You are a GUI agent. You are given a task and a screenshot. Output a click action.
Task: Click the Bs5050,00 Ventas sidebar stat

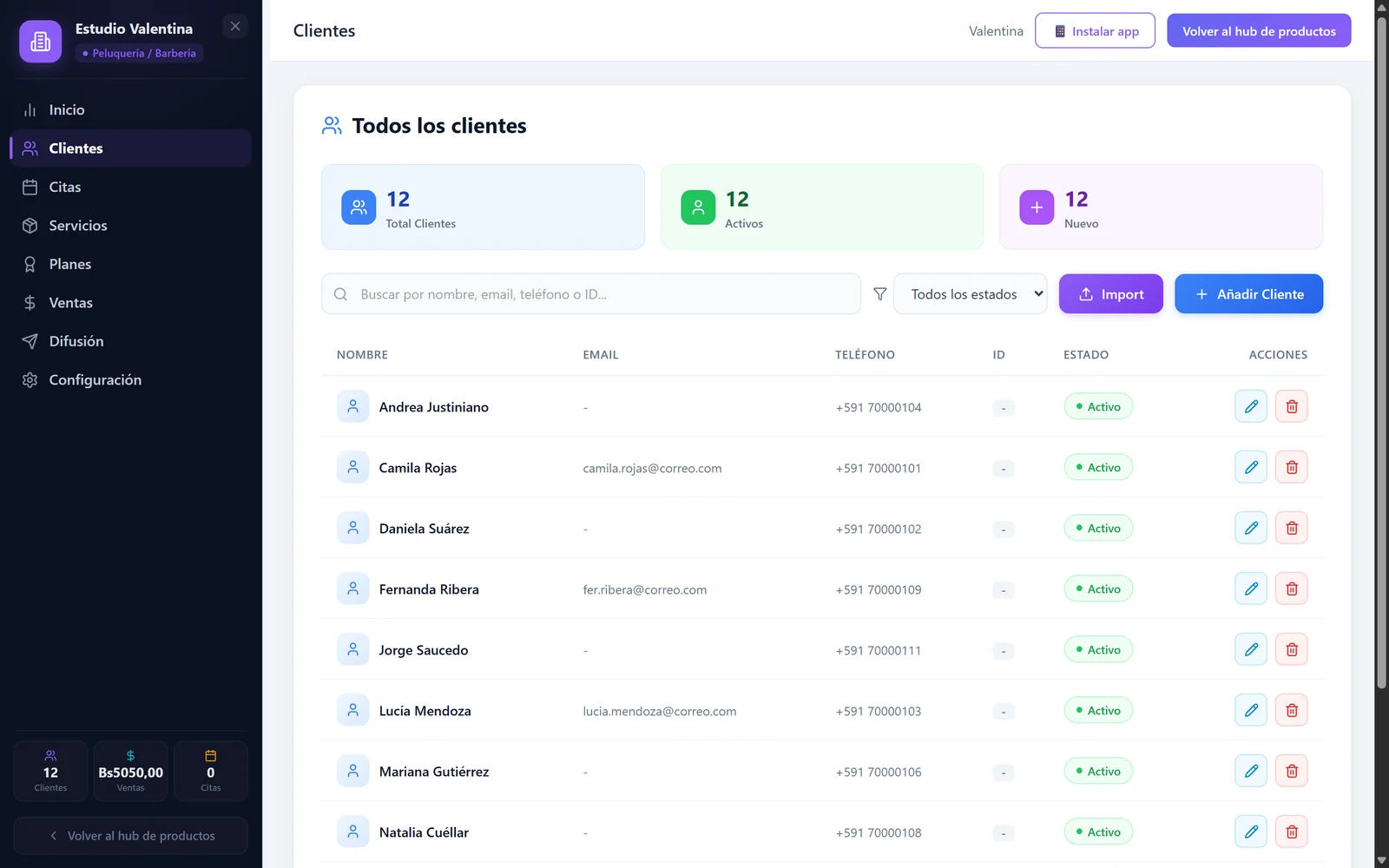[x=131, y=771]
